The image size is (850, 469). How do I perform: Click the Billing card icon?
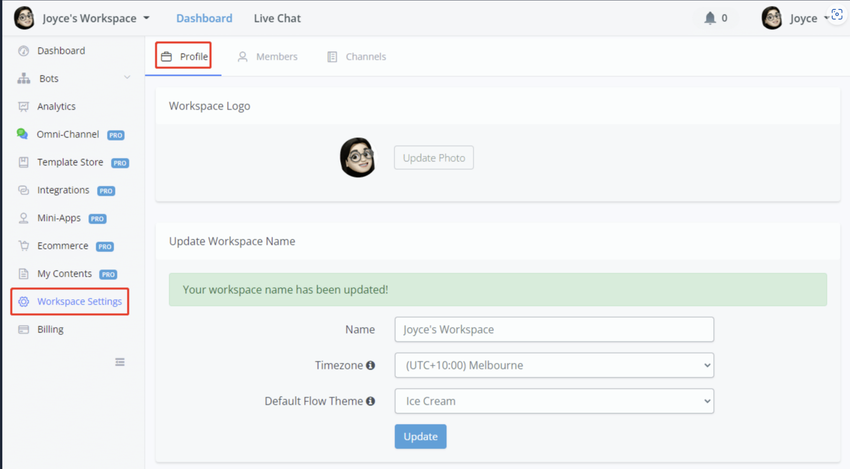pyautogui.click(x=23, y=330)
